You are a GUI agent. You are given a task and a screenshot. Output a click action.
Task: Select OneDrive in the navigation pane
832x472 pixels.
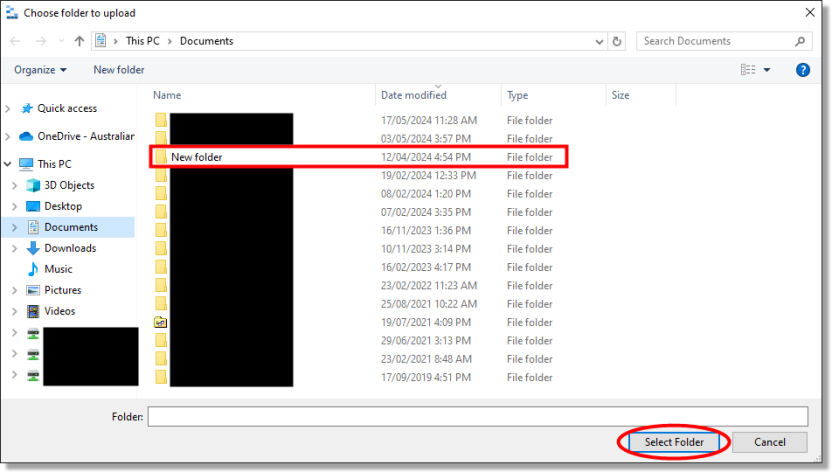point(85,136)
